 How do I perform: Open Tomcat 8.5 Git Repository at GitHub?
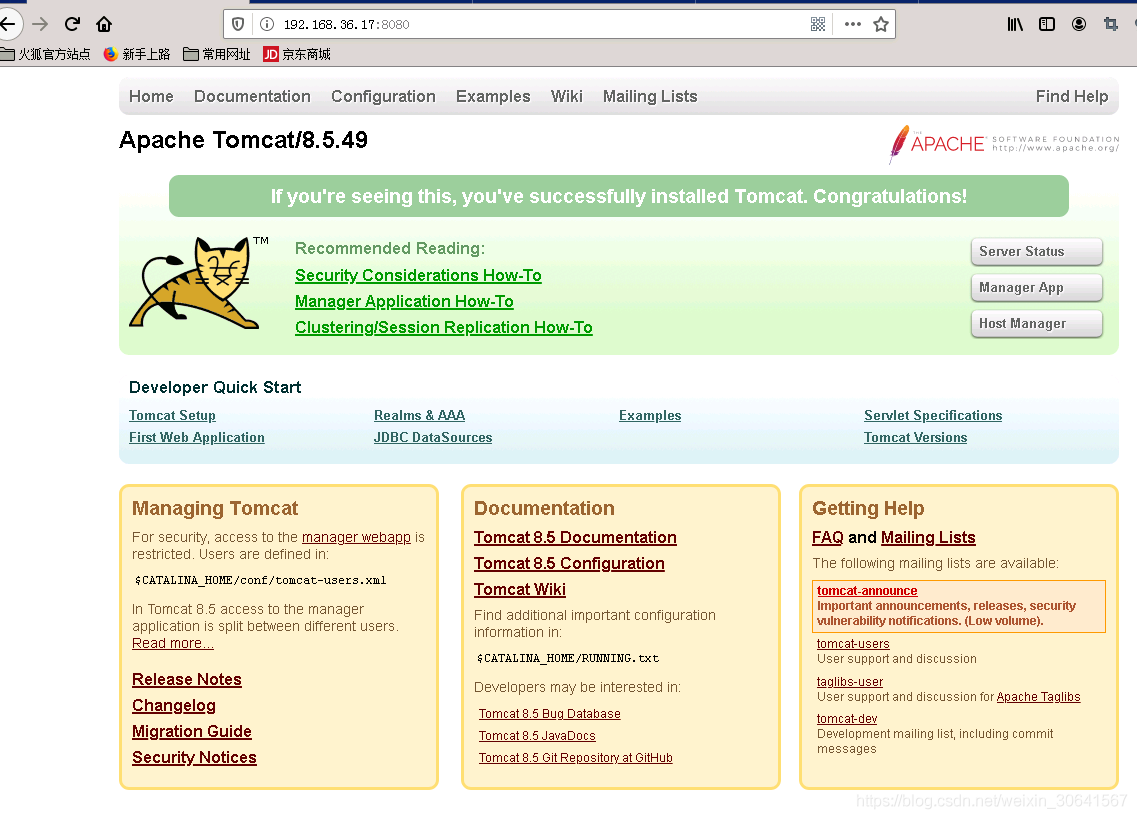coord(576,757)
